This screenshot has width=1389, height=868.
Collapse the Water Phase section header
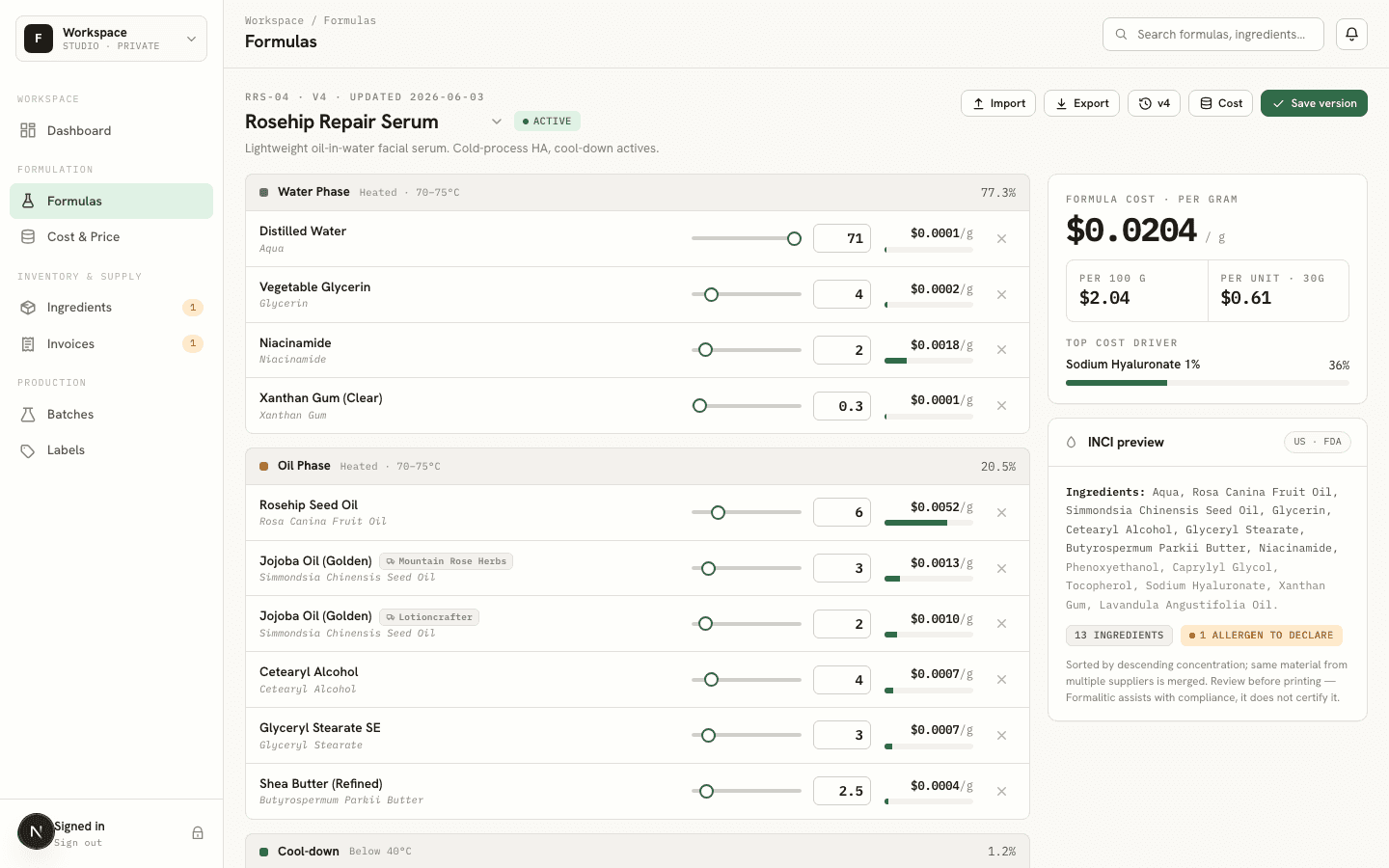click(x=638, y=192)
